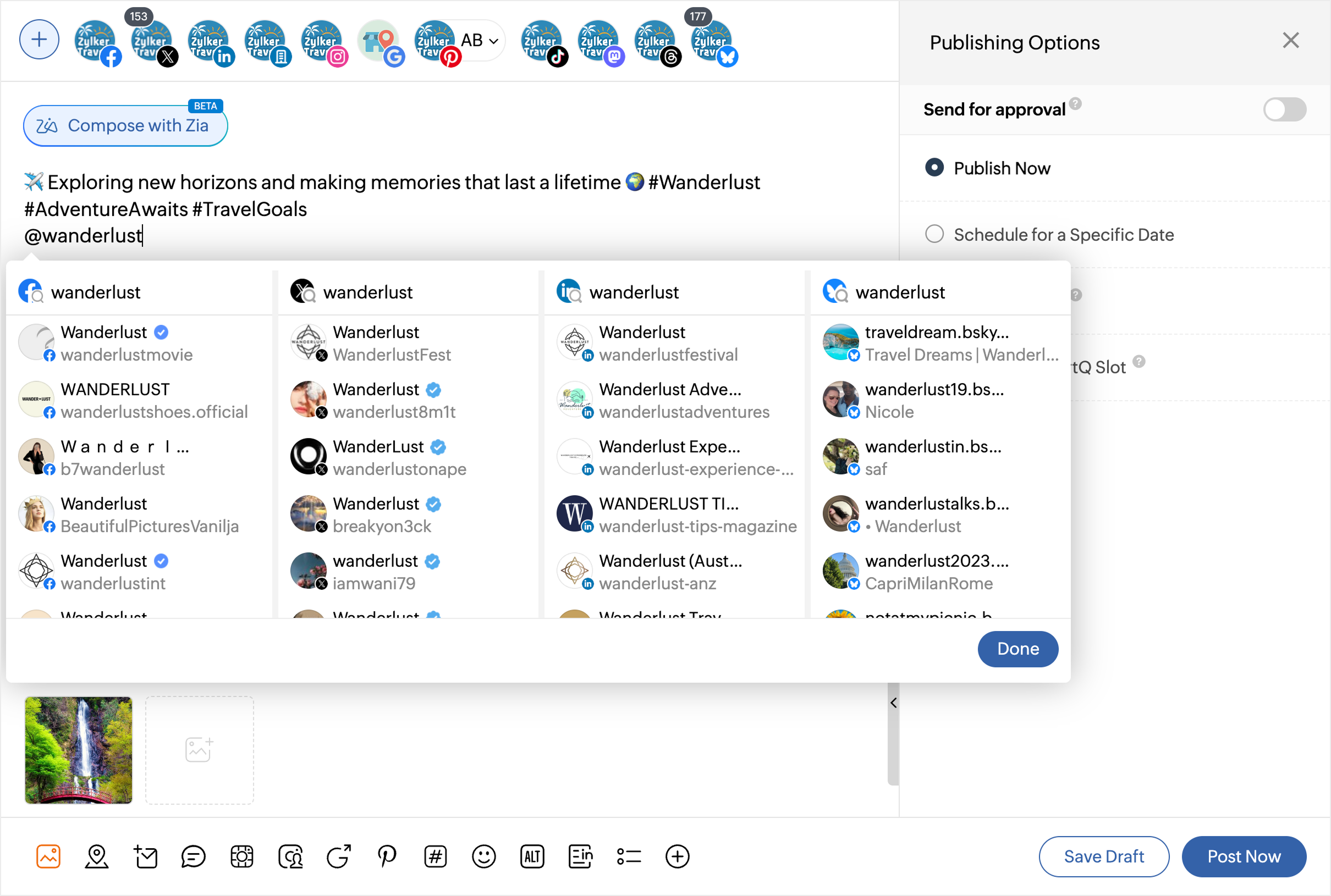Toggle Send for approval switch
Screen dimensions: 1331x896
[1284, 109]
